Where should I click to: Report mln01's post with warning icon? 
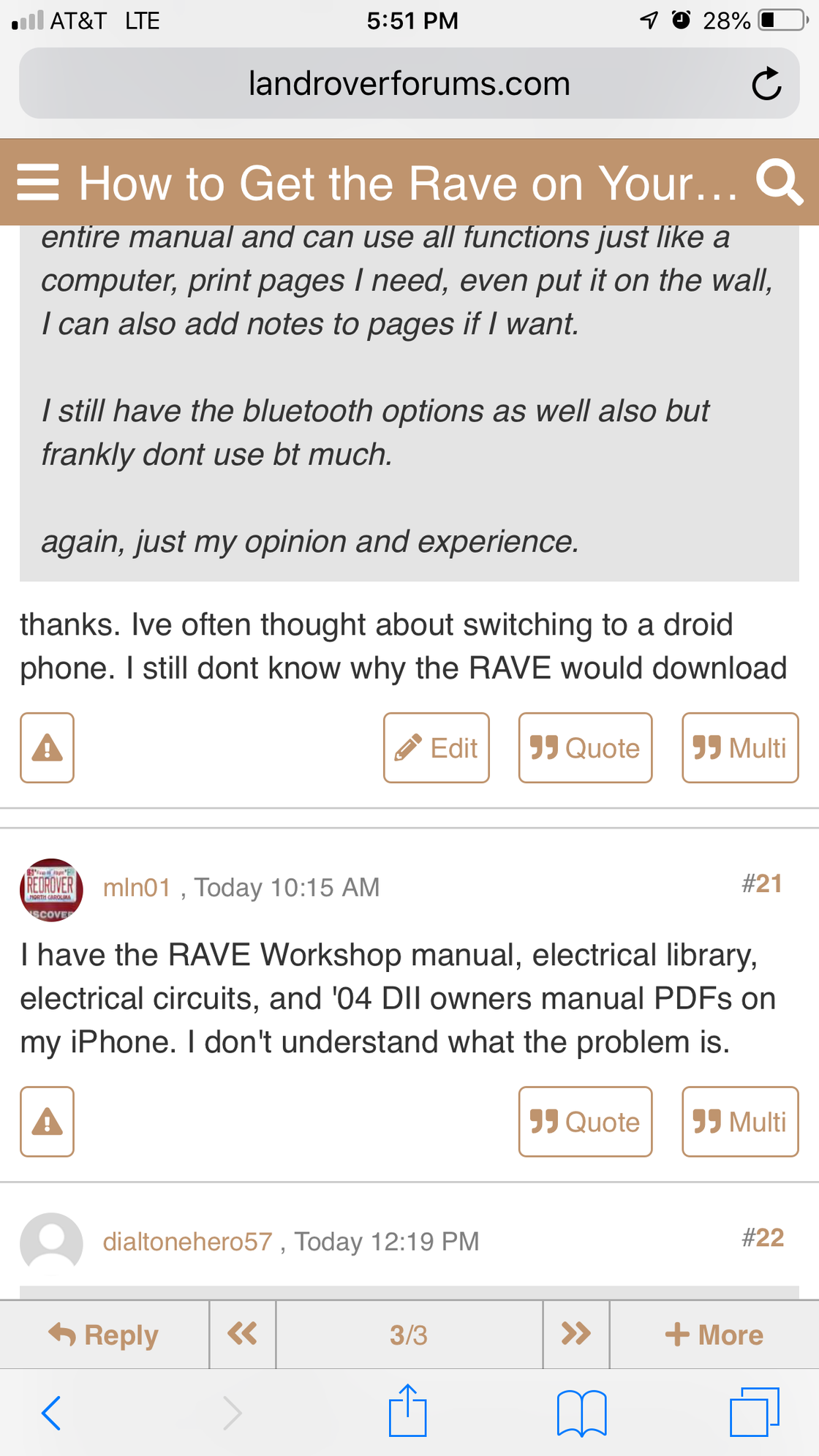click(47, 1121)
